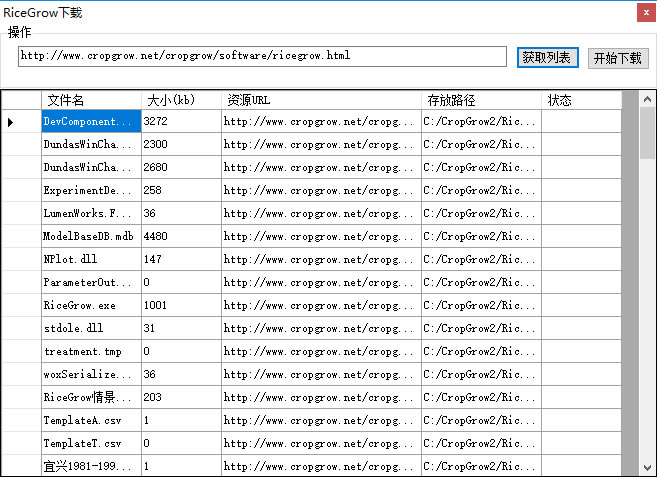Image resolution: width=657 pixels, height=477 pixels.
Task: Select the stdole.dll file cell
Action: point(91,328)
